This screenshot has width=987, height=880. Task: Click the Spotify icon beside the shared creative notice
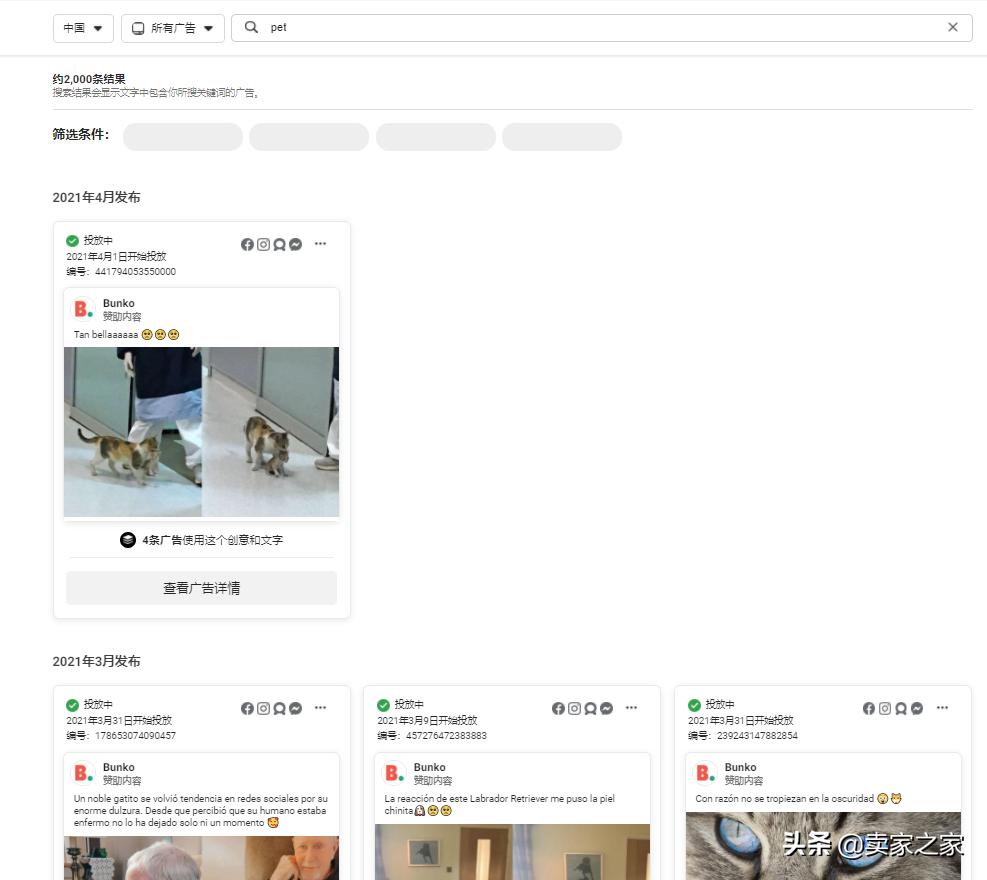(x=128, y=539)
